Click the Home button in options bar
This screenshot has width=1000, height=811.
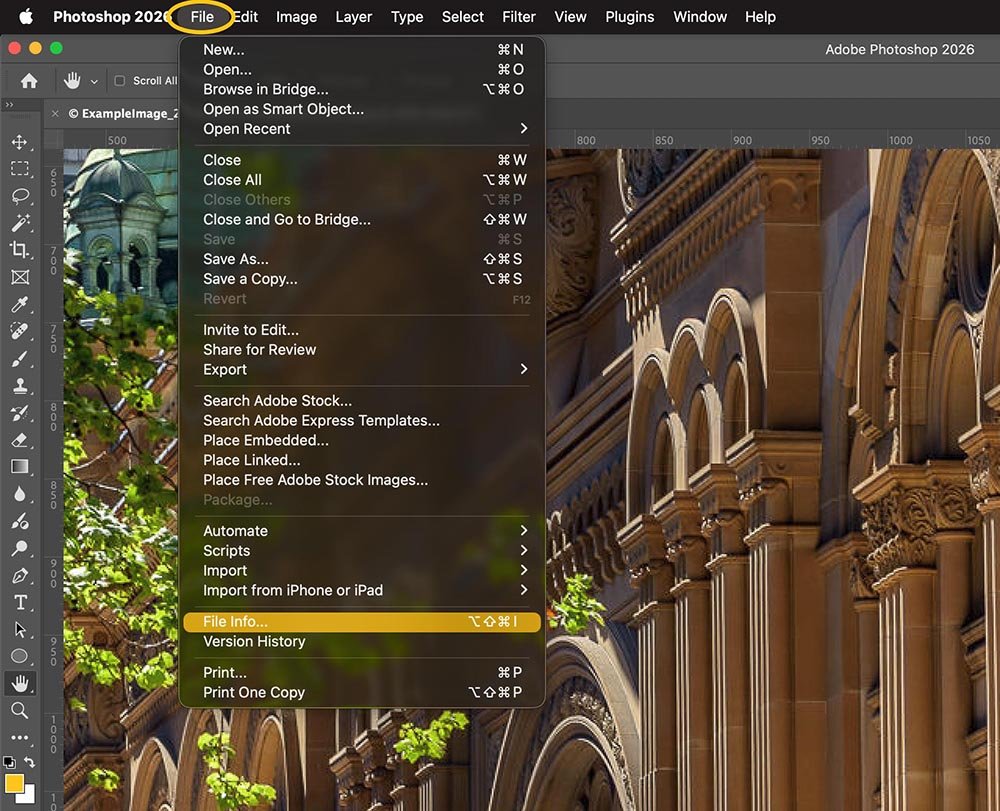click(29, 80)
